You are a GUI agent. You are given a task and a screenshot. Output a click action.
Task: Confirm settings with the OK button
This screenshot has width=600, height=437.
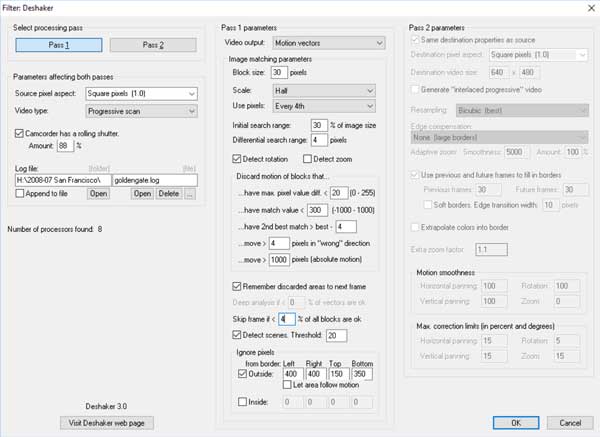515,423
